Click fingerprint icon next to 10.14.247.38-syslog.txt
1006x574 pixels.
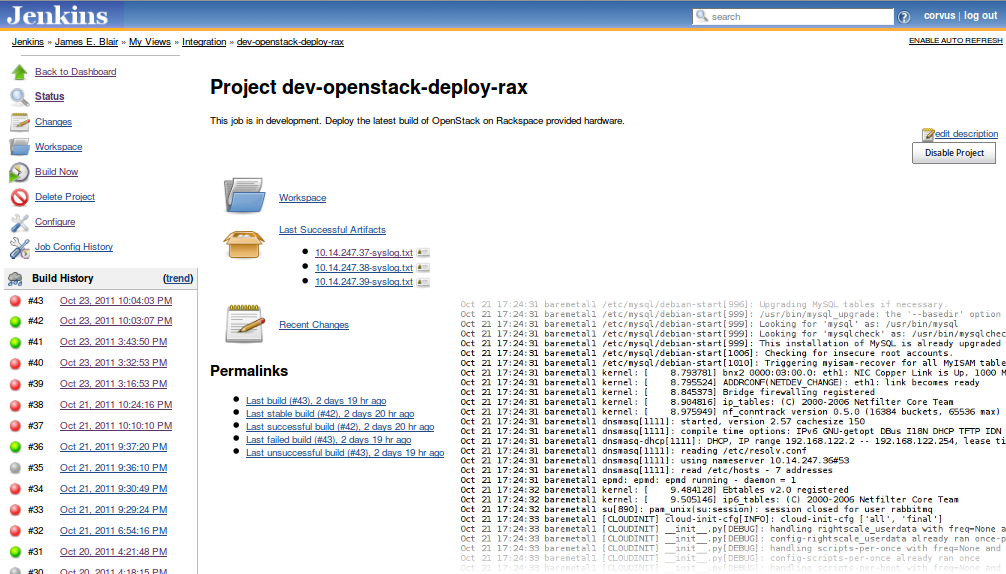pos(423,267)
